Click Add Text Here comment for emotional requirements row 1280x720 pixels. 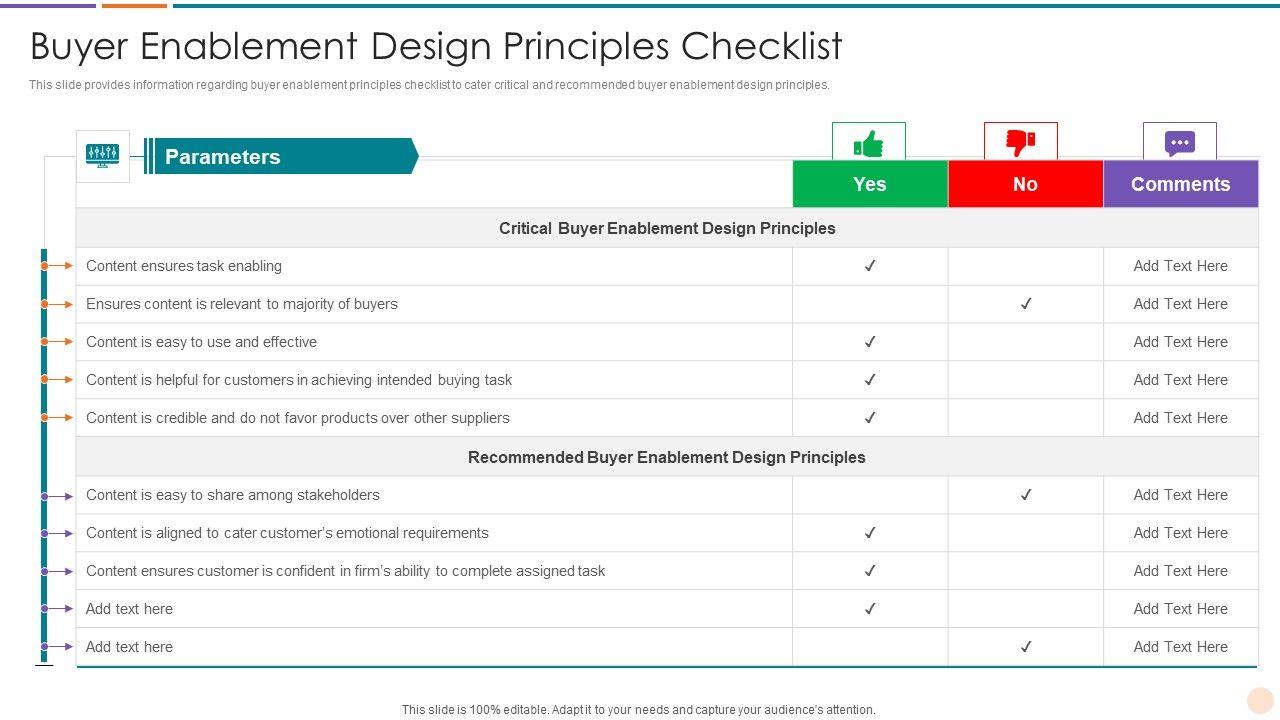click(x=1181, y=533)
